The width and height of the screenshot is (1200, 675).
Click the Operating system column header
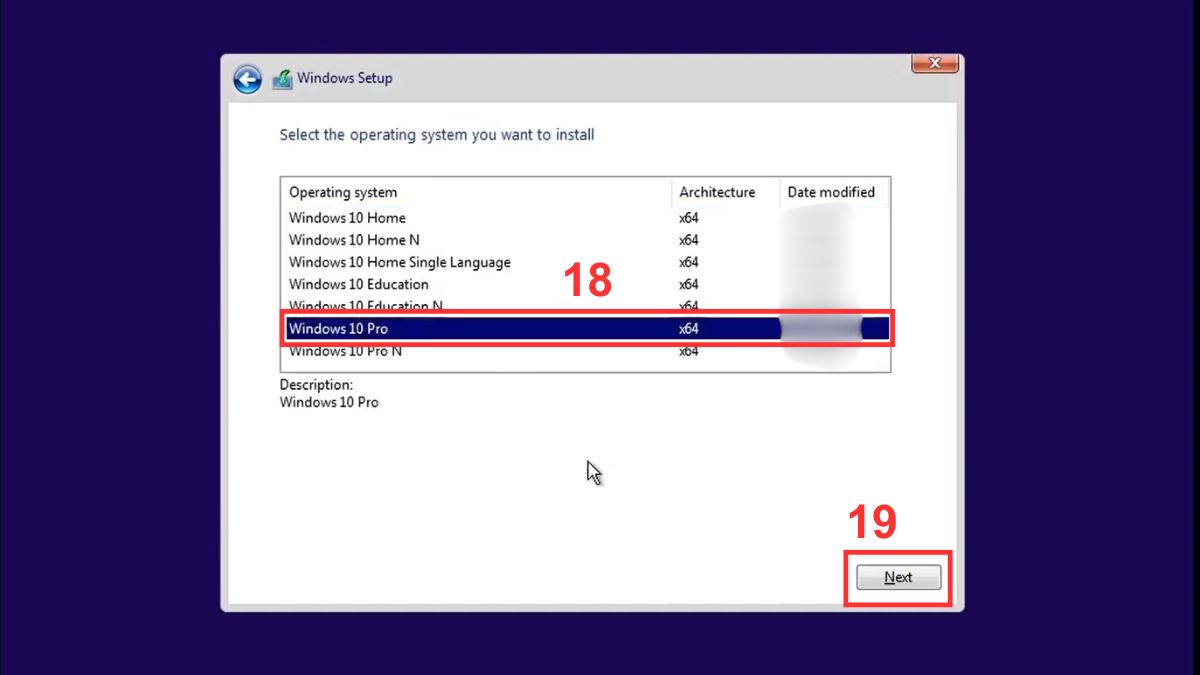477,192
